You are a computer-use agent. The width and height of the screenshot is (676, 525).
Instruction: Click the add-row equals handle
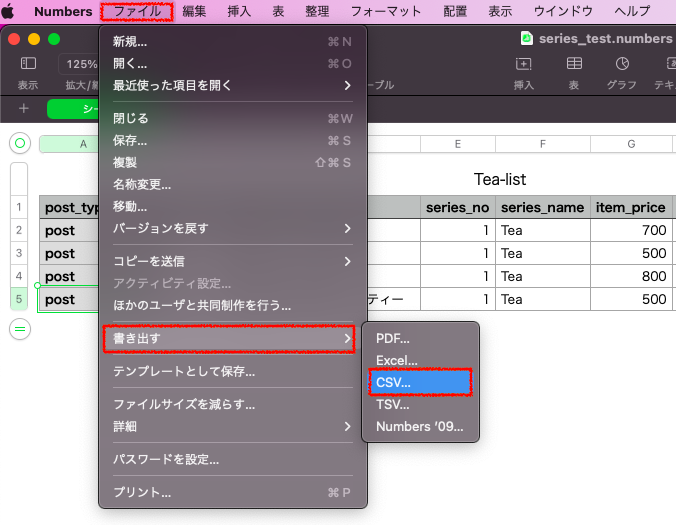point(20,329)
